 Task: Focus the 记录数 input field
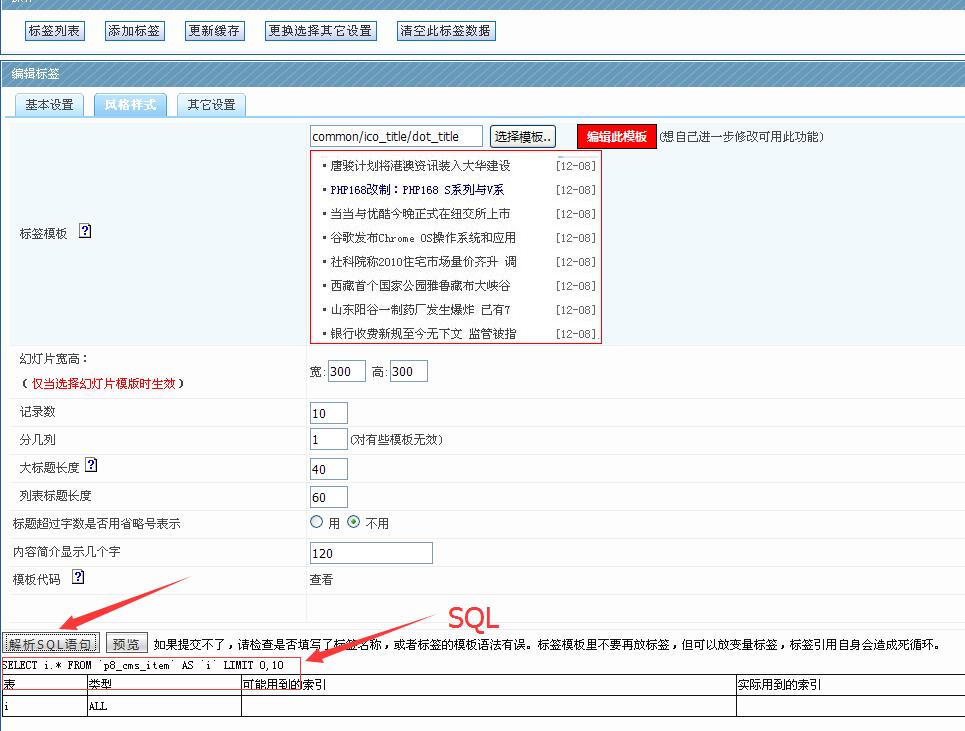point(329,413)
